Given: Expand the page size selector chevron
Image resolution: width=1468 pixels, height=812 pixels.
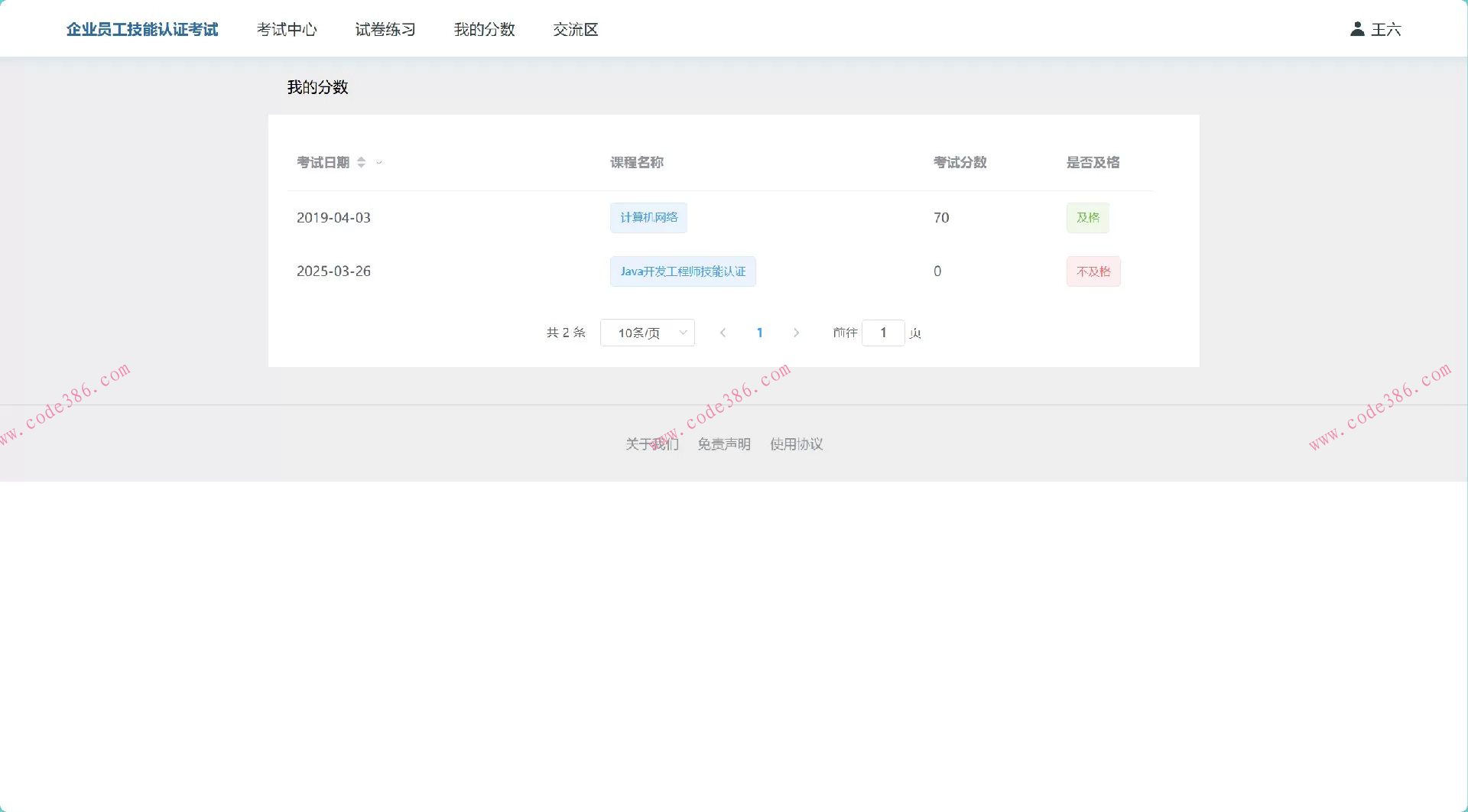Looking at the screenshot, I should click(682, 333).
